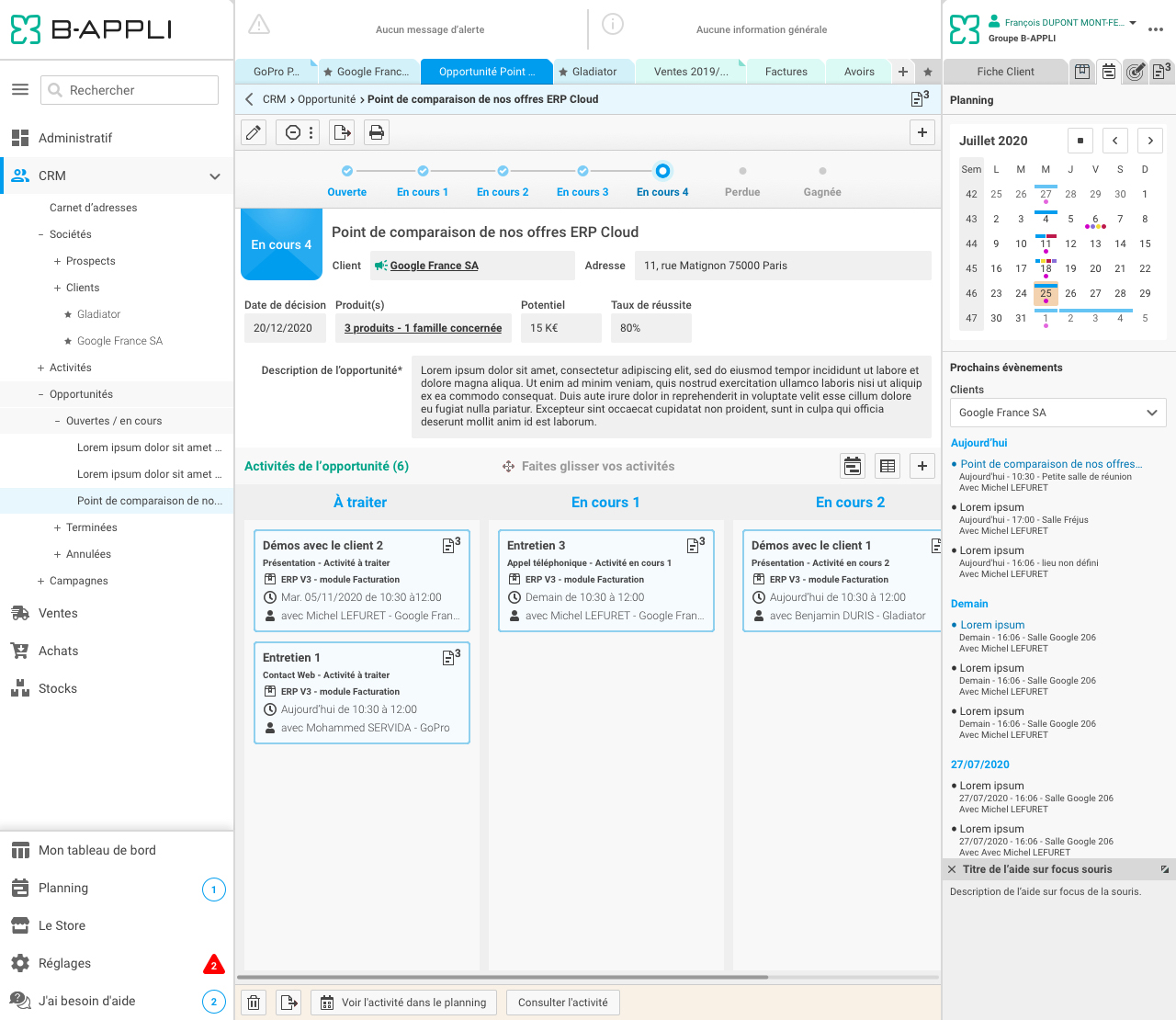Click the pencil edit icon
Viewport: 1176px width, 1020px height.
[x=254, y=132]
